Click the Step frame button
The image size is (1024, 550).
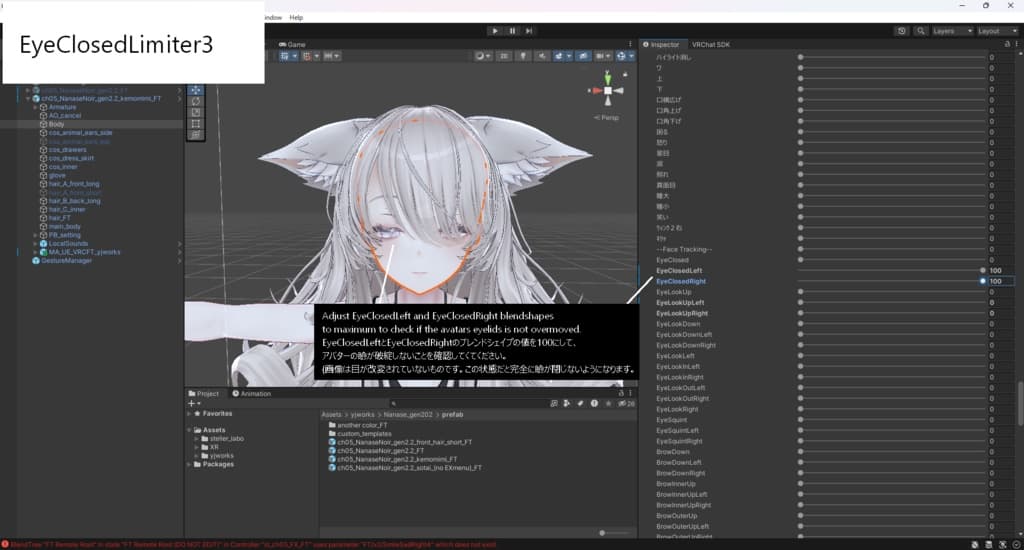[529, 31]
